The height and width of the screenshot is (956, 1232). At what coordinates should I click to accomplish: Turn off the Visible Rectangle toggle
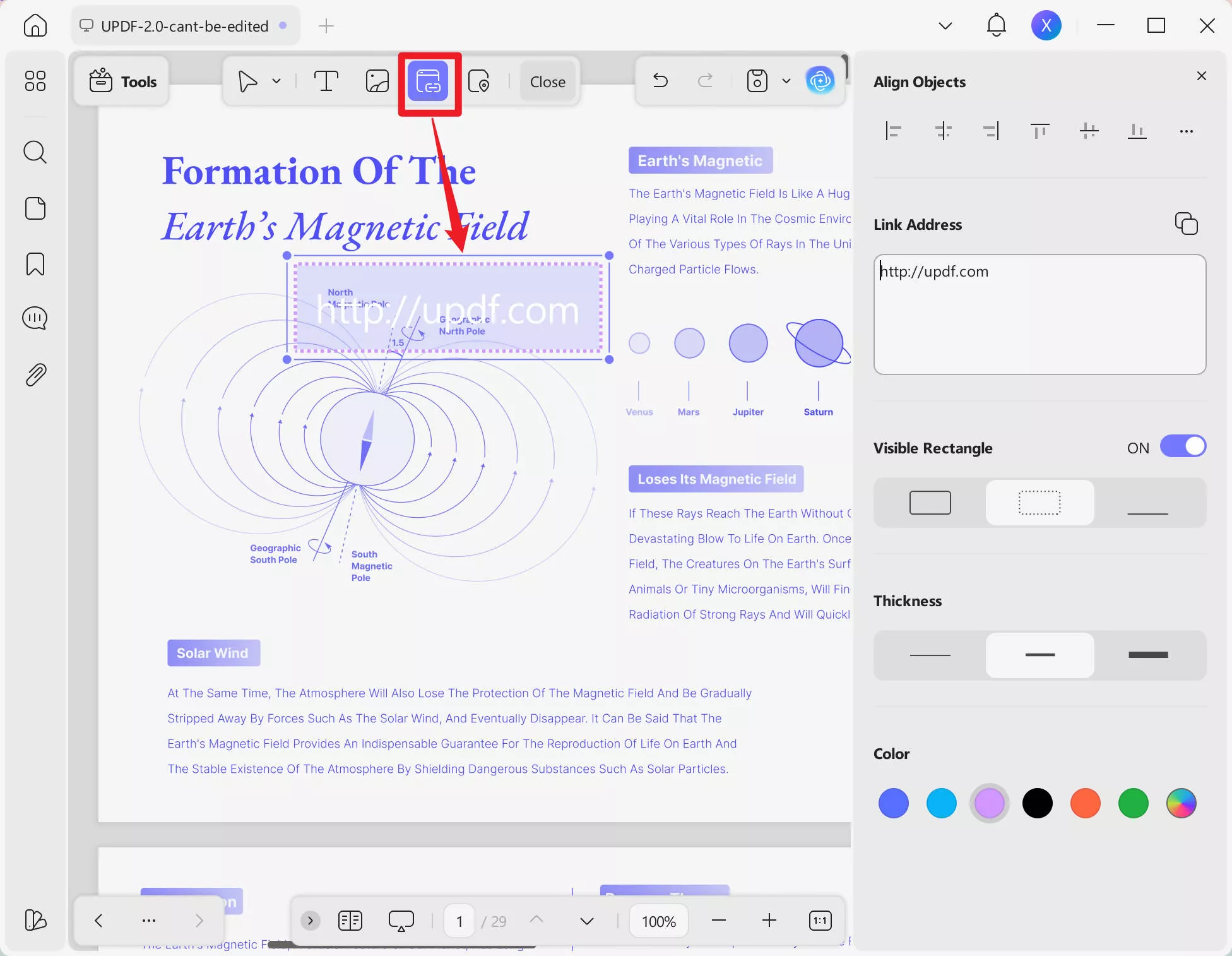click(1183, 446)
